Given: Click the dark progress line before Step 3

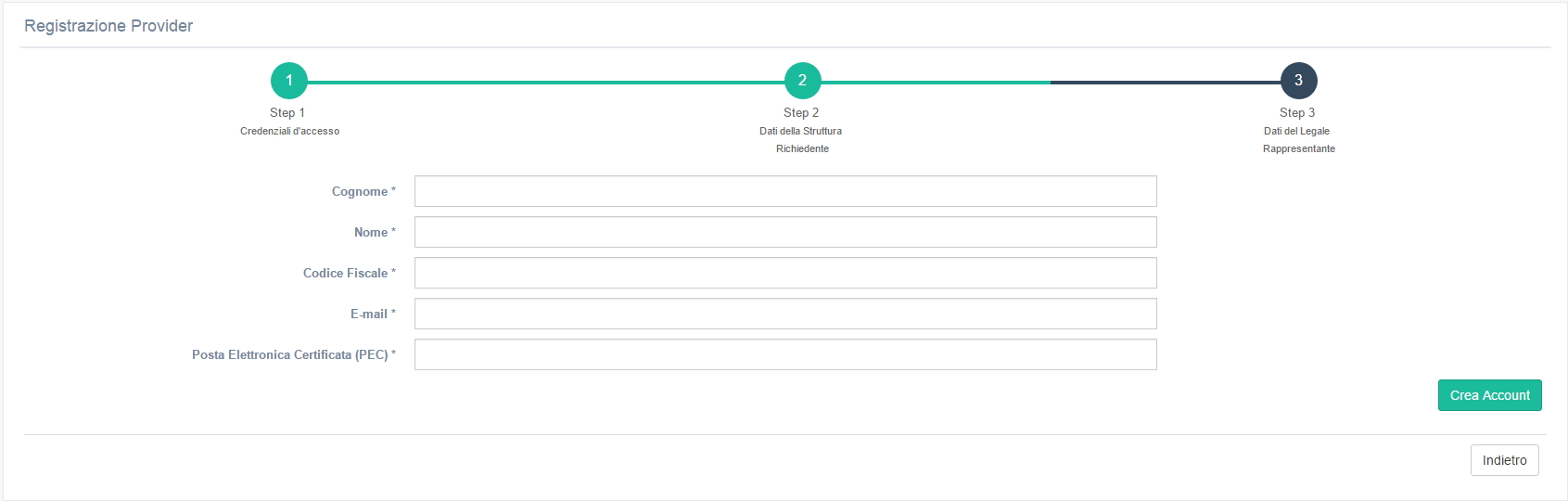Looking at the screenshot, I should (1165, 82).
